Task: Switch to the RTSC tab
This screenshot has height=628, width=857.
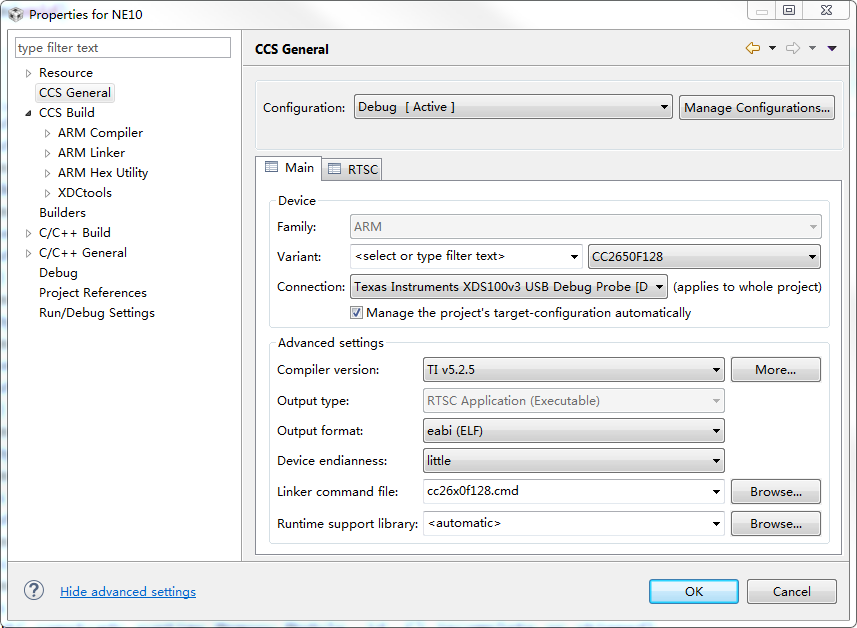Action: pos(353,169)
